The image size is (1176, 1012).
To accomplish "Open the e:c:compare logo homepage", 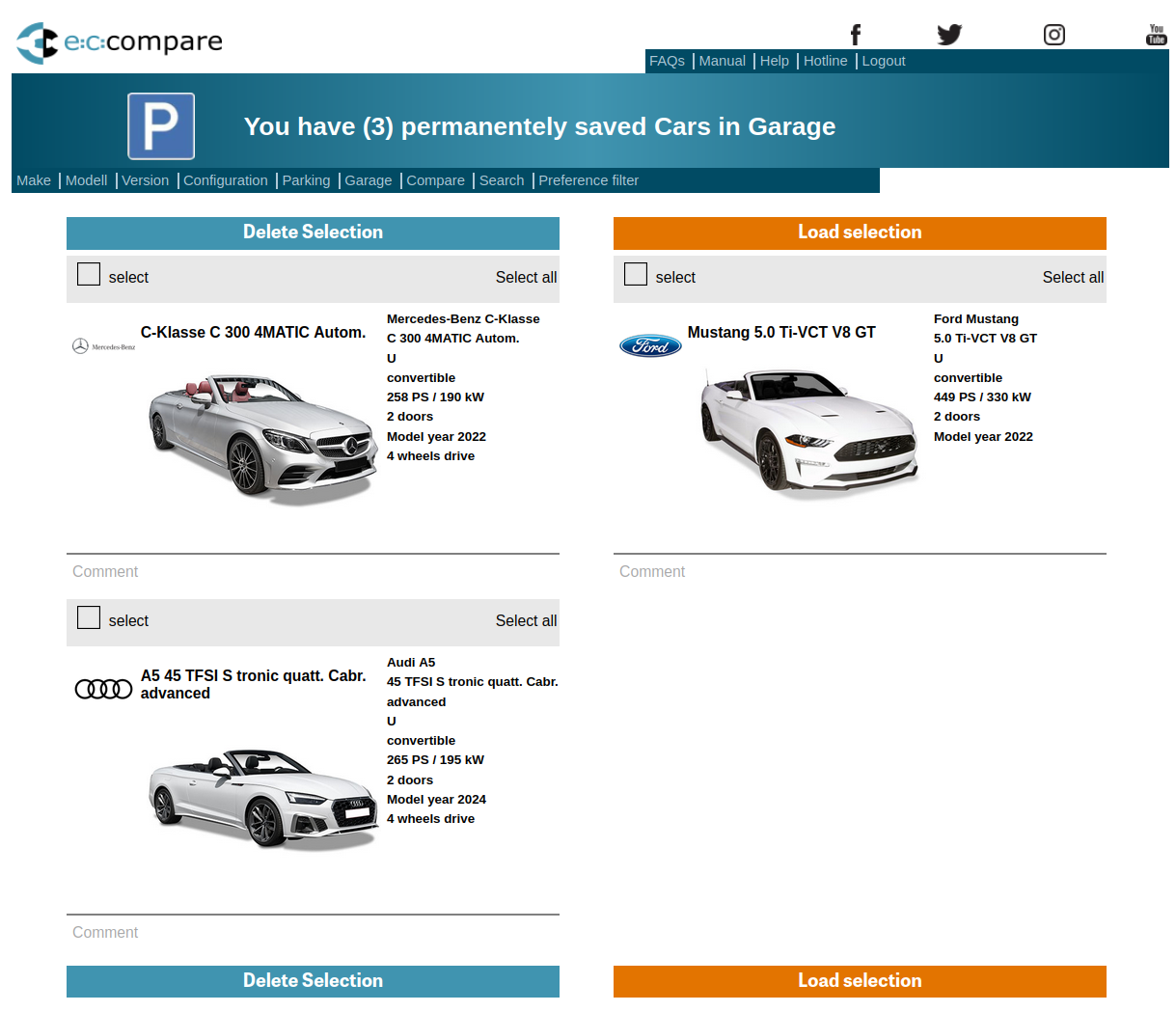I will [120, 42].
